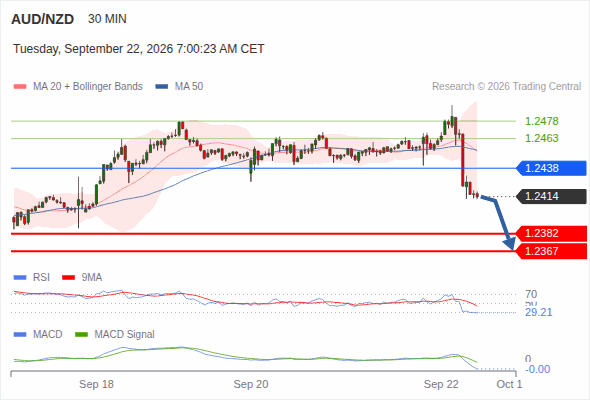This screenshot has height=400, width=590.
Task: Click the black 1.2414 current price tag
Action: [551, 196]
